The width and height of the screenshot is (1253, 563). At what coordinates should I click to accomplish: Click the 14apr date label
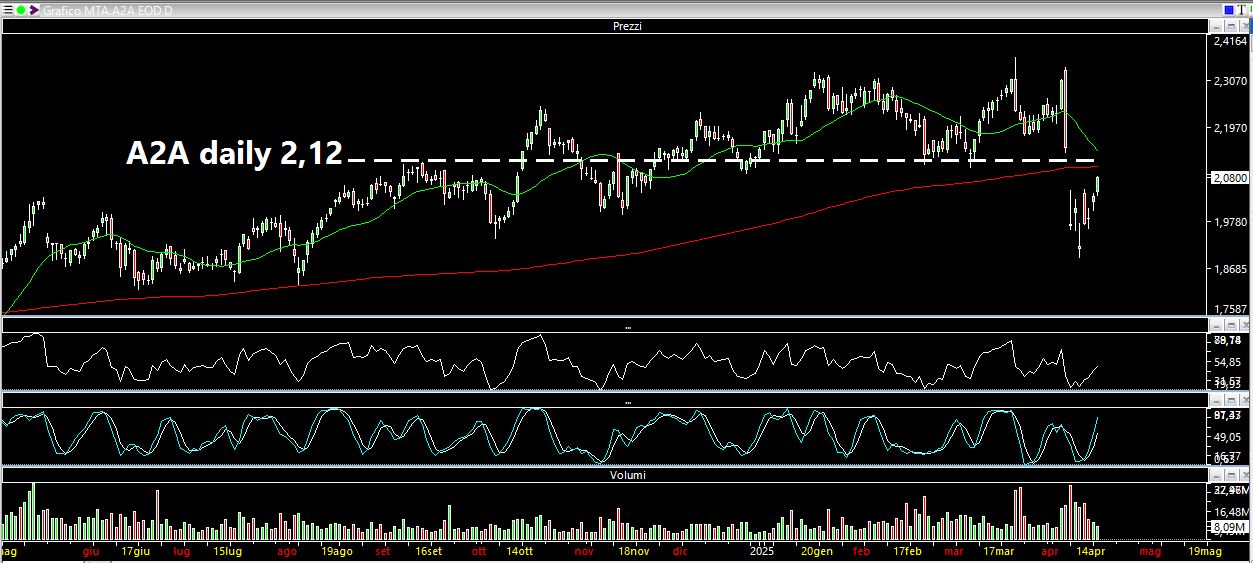(1092, 551)
